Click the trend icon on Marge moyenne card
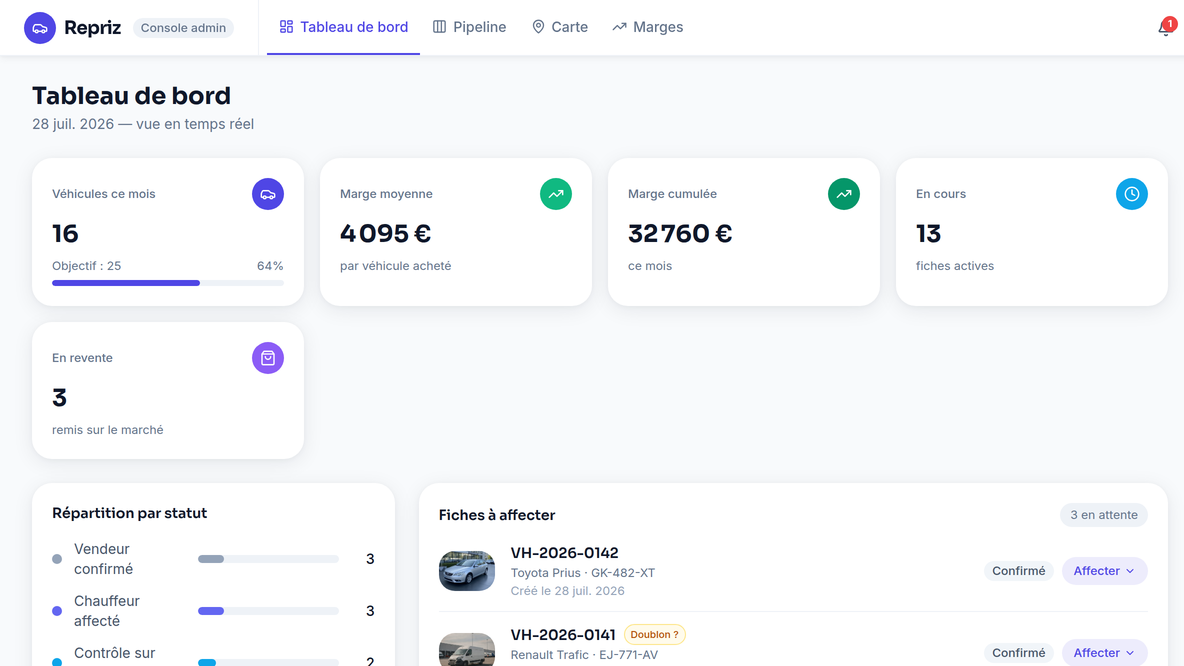1184x666 pixels. tap(556, 194)
